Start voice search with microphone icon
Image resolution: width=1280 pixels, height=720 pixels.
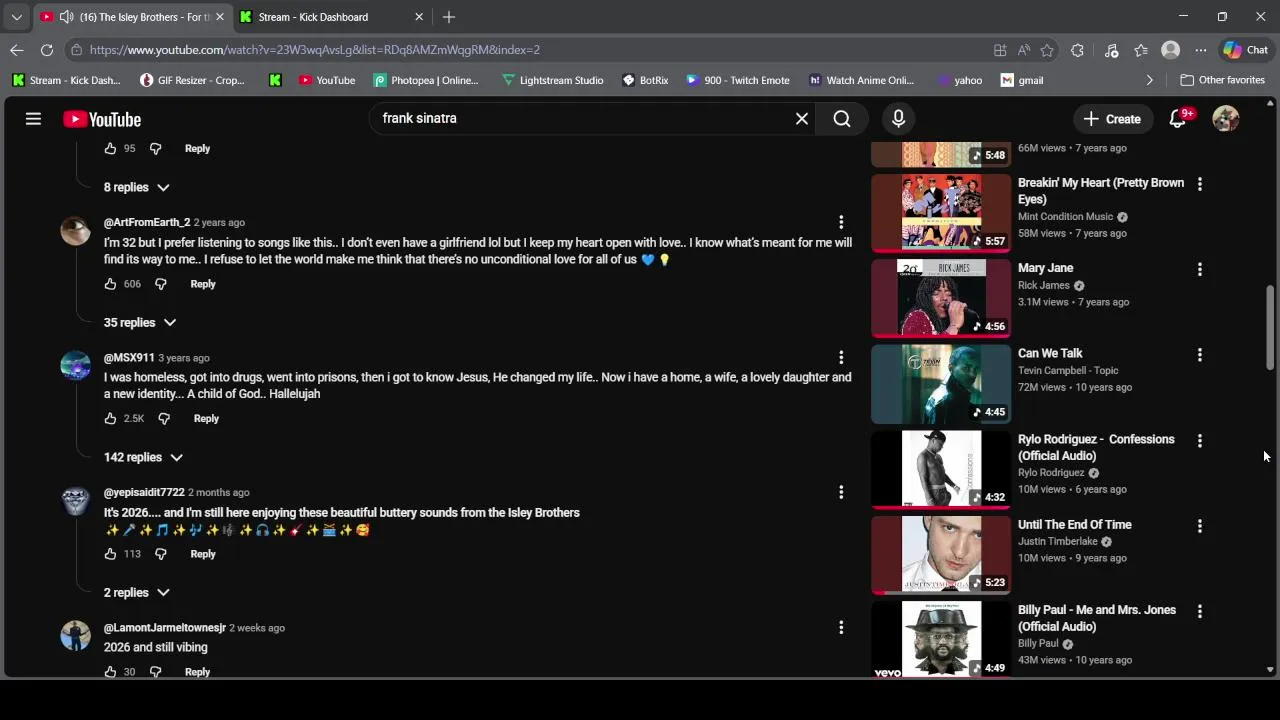[x=898, y=119]
